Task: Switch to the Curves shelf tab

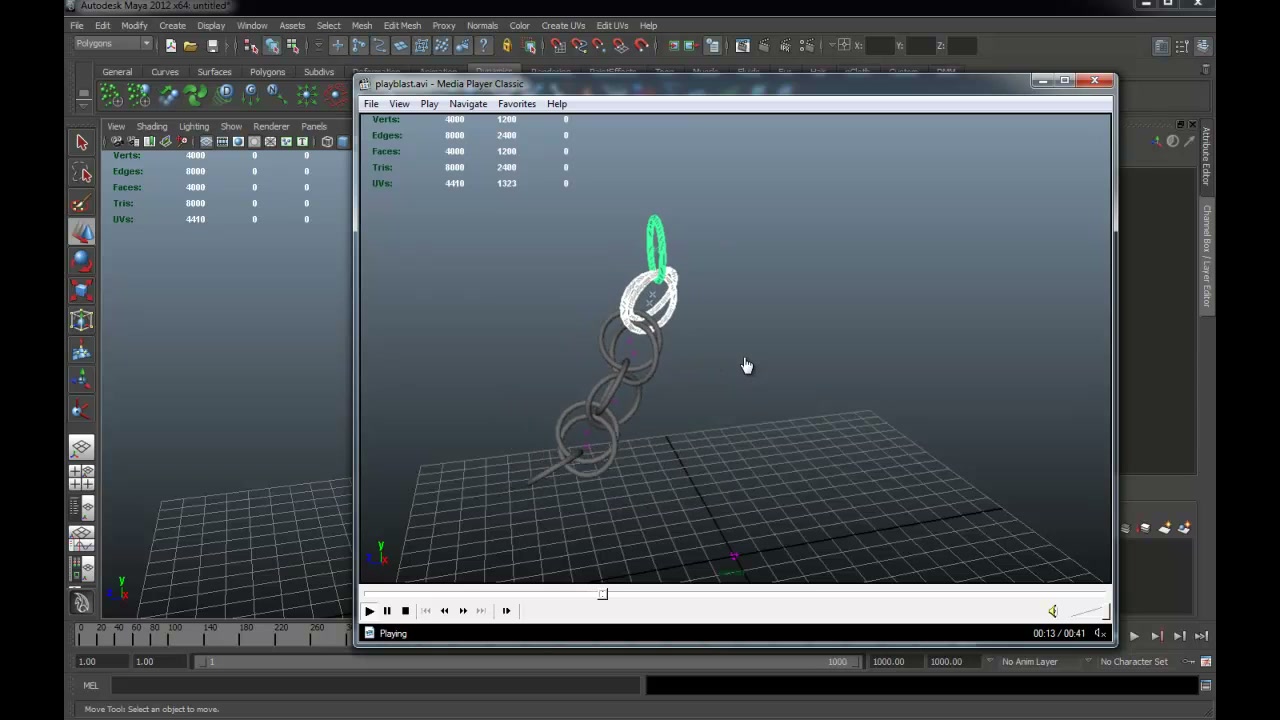Action: tap(165, 72)
